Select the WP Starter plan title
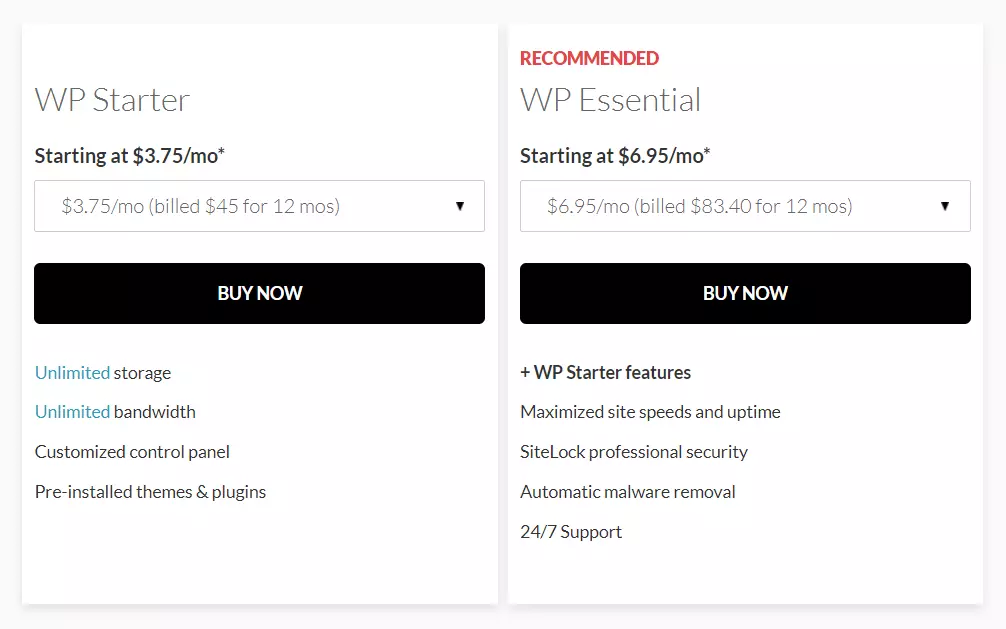The height and width of the screenshot is (629, 1006). tap(112, 100)
